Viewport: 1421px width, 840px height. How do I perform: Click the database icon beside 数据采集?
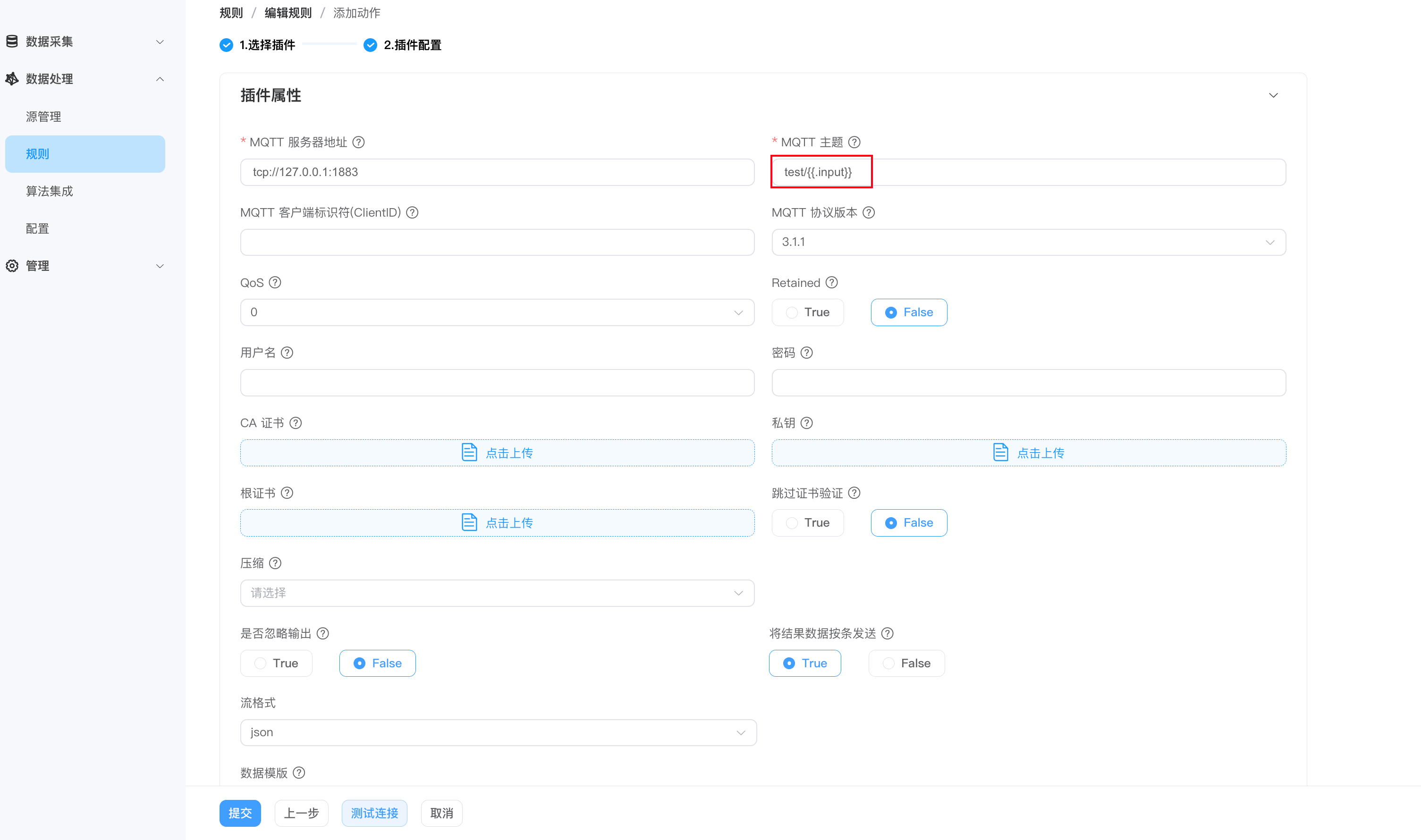coord(12,41)
